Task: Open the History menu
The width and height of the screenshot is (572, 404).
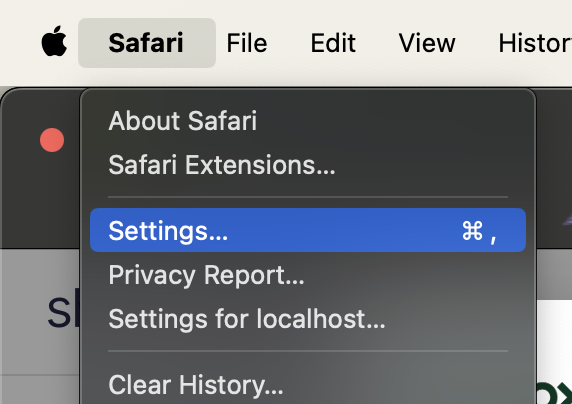Action: [x=535, y=43]
